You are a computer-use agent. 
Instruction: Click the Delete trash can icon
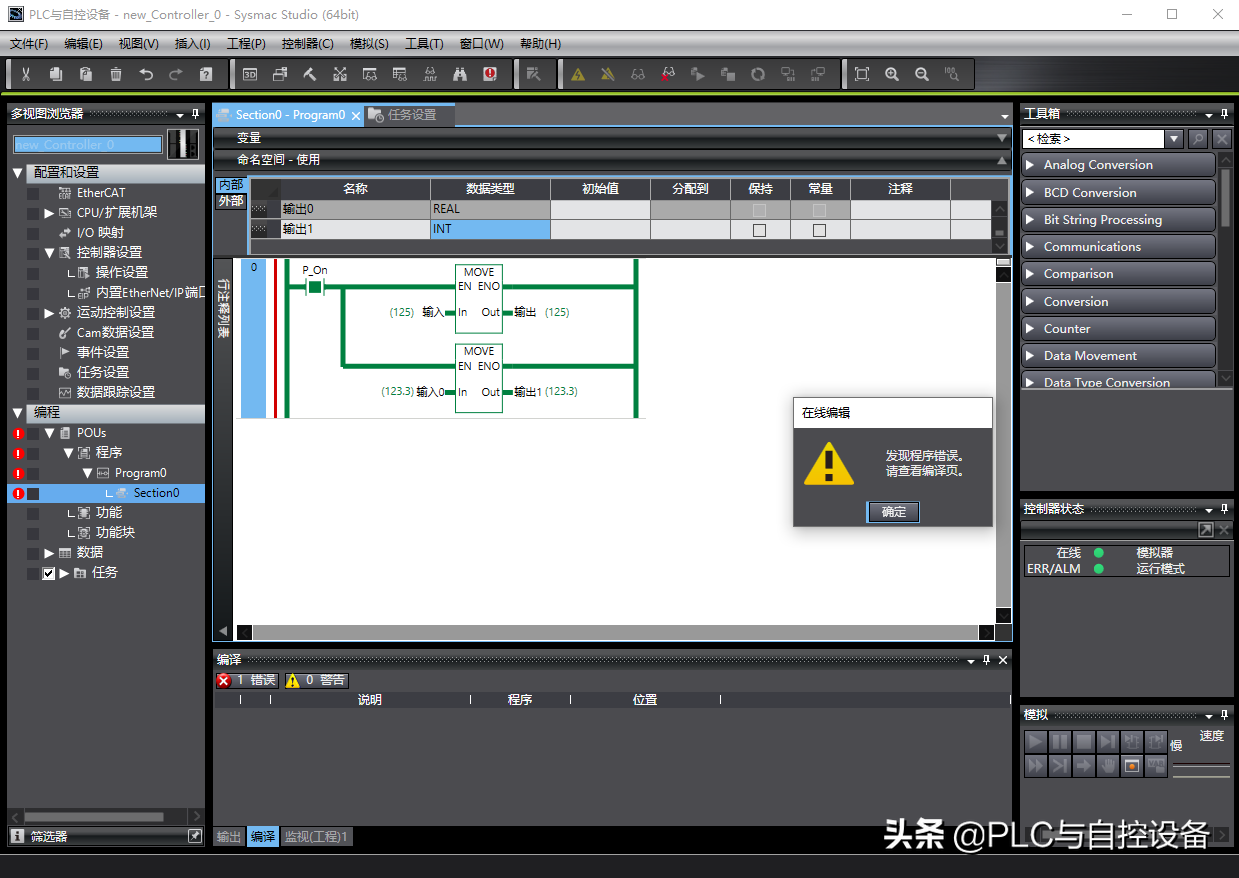click(116, 74)
